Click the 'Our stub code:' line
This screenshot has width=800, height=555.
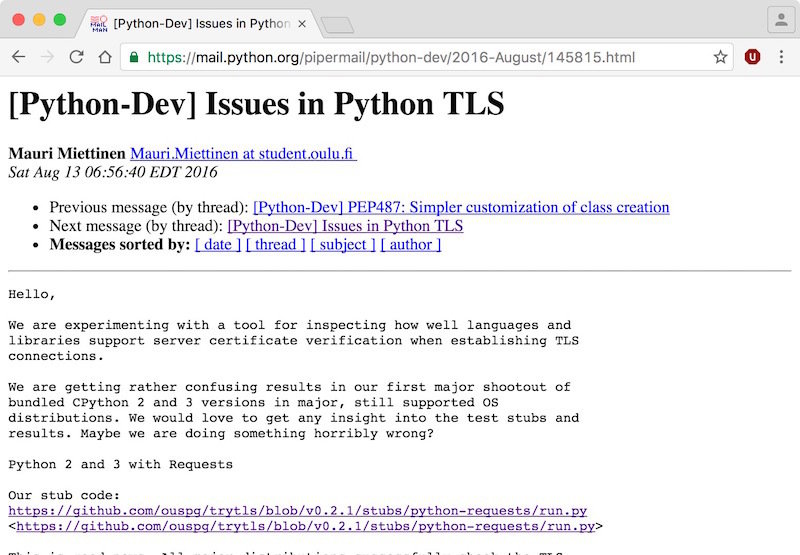point(64,495)
